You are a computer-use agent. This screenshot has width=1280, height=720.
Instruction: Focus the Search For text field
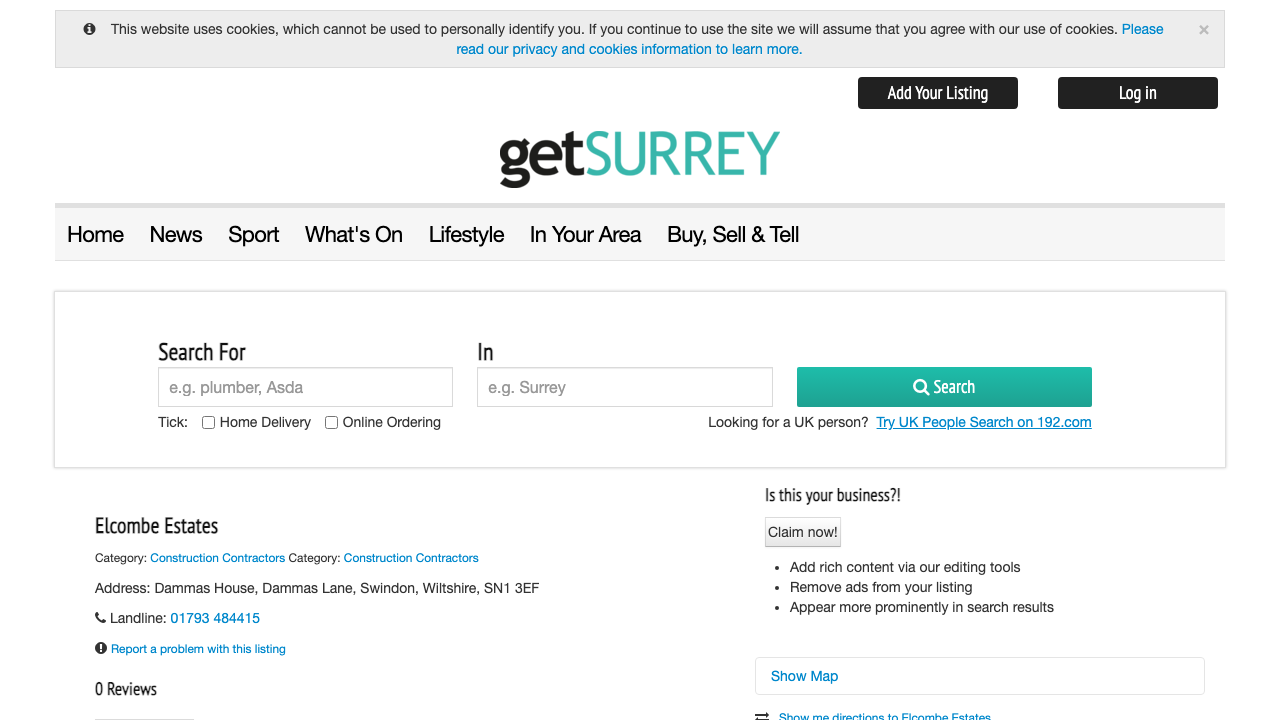[x=305, y=387]
